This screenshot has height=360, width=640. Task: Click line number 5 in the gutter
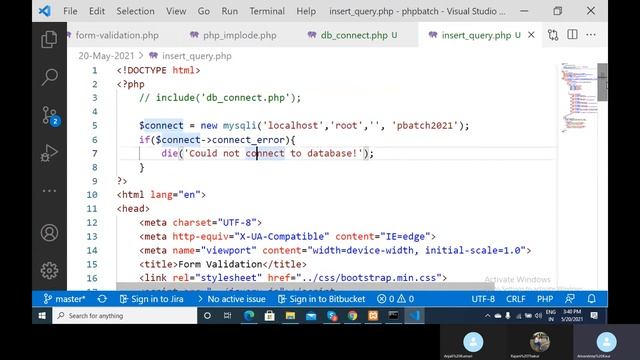pyautogui.click(x=94, y=125)
